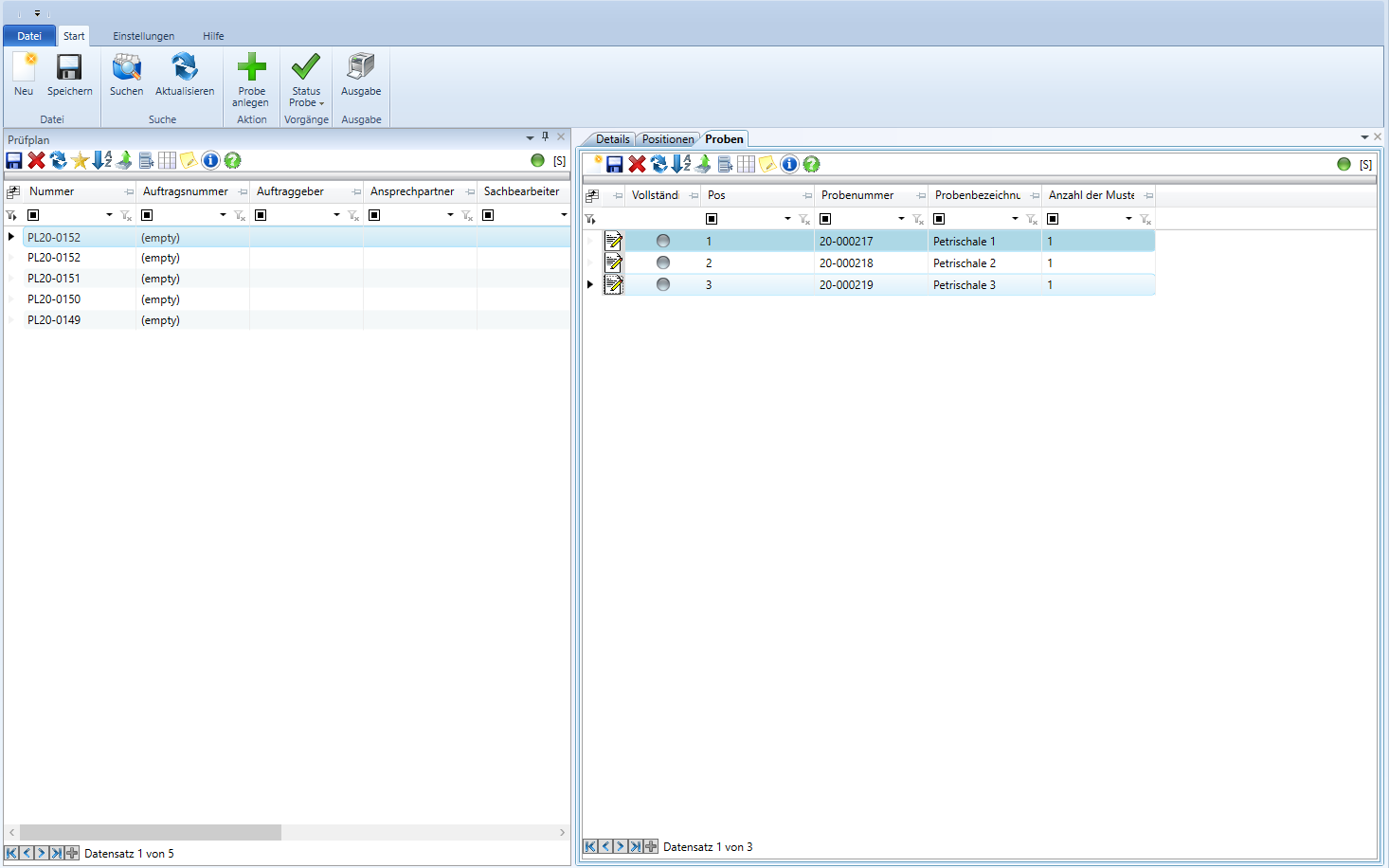Click list columns icon in Proben toolbar
The width and height of the screenshot is (1389, 868).
[725, 164]
